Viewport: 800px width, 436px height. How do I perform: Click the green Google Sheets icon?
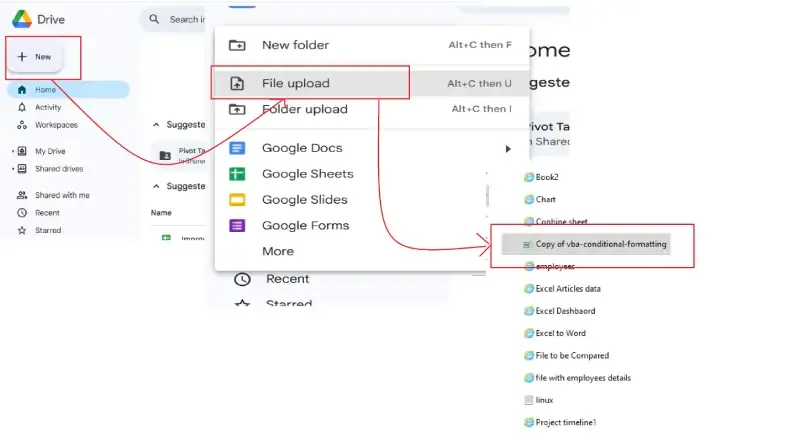237,174
